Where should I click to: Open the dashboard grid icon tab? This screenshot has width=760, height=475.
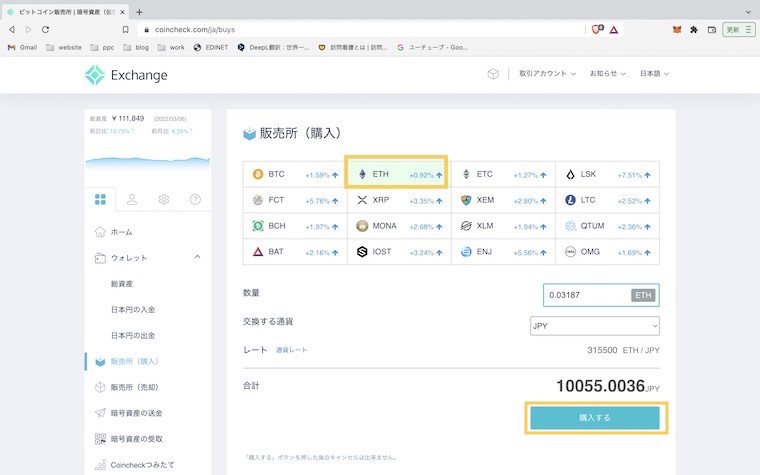click(100, 199)
